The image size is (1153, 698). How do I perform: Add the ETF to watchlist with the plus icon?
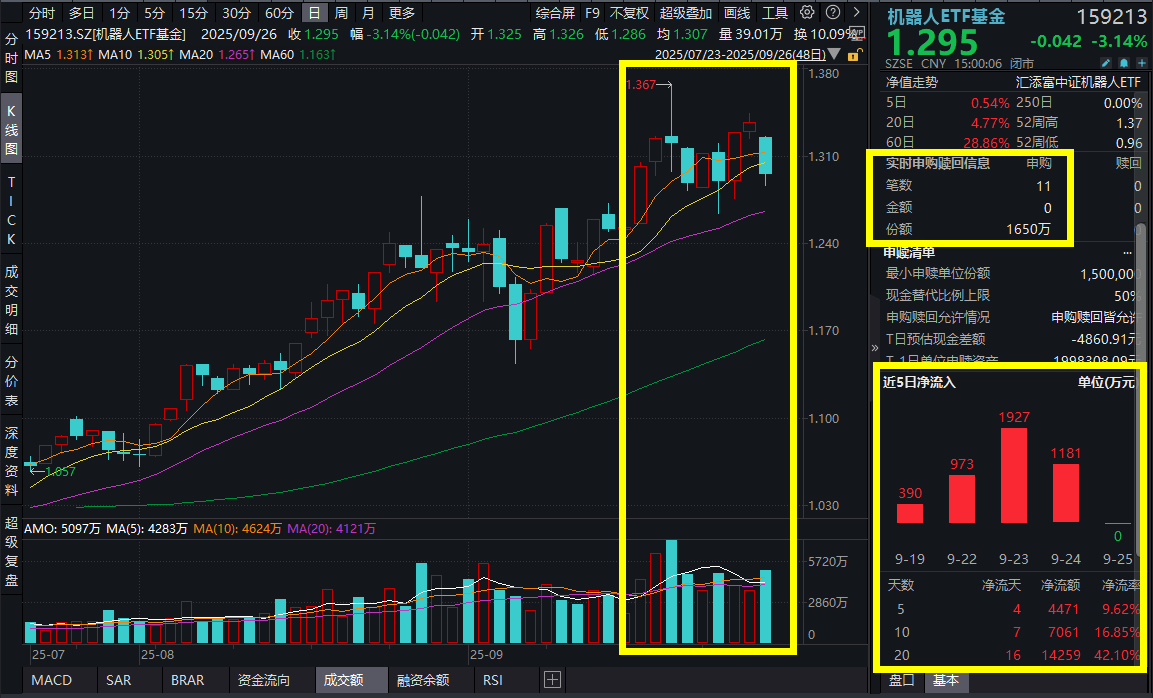[x=1142, y=64]
